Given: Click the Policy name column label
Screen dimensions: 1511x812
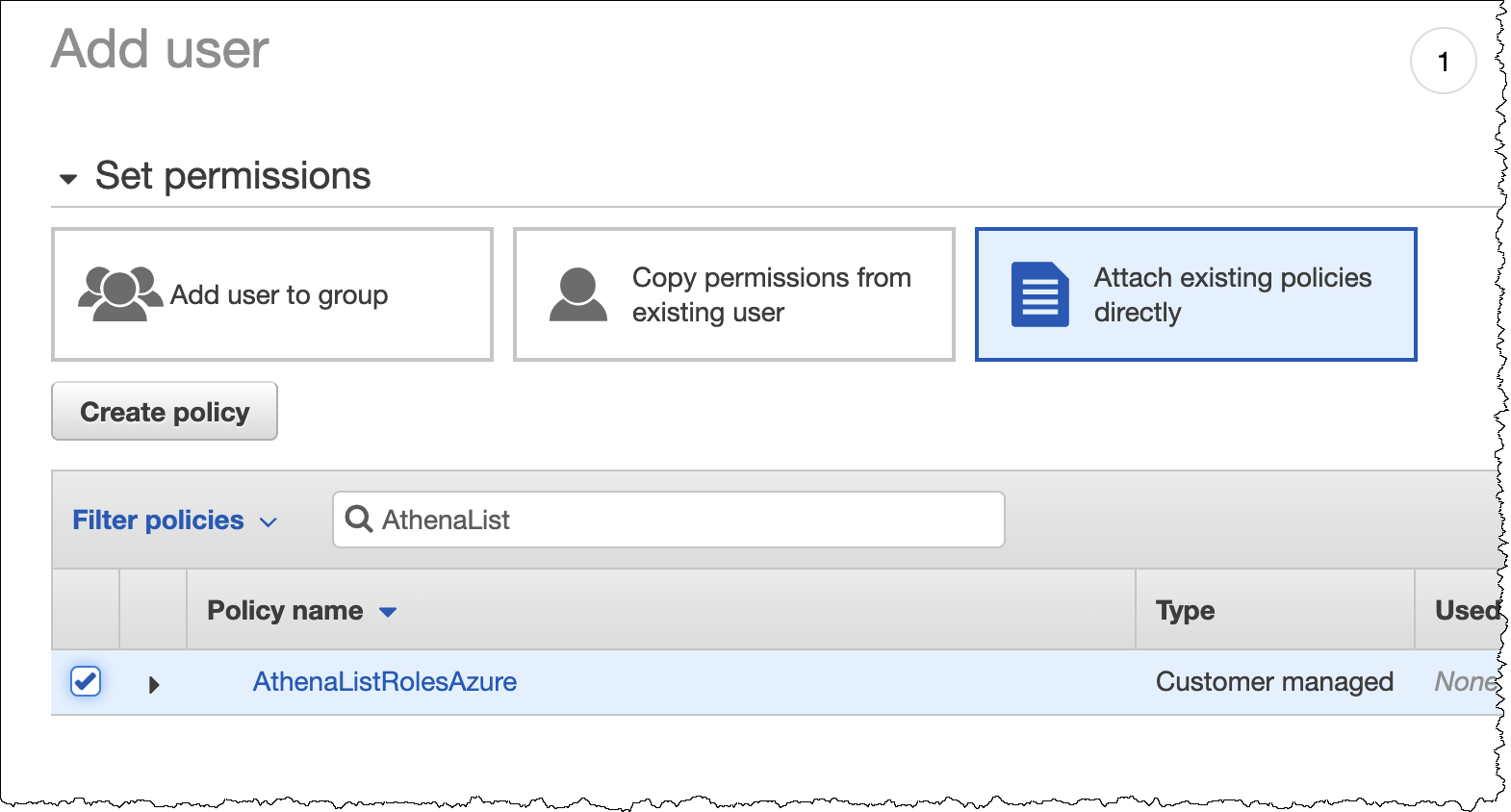Looking at the screenshot, I should (285, 611).
